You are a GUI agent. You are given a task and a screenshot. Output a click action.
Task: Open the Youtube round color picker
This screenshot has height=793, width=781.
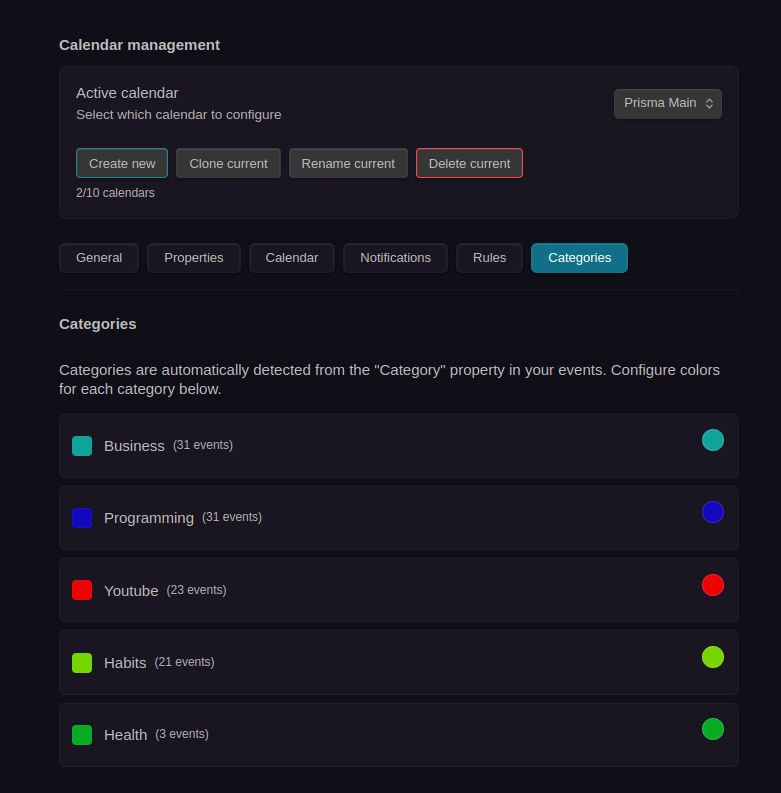(x=713, y=585)
